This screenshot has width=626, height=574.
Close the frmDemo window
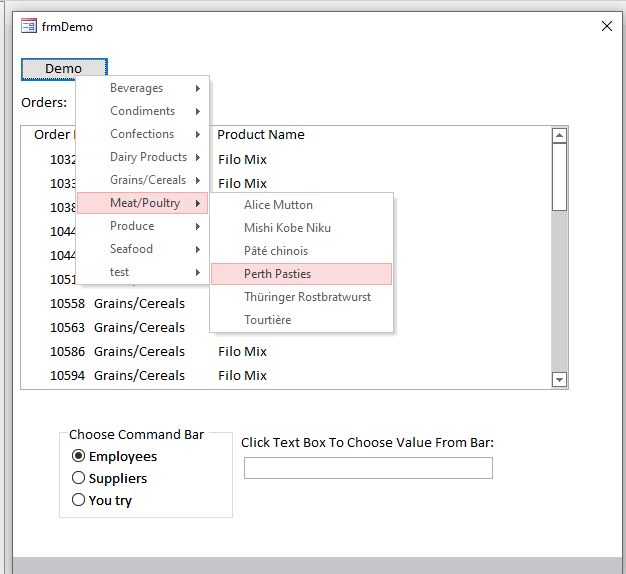click(x=606, y=26)
